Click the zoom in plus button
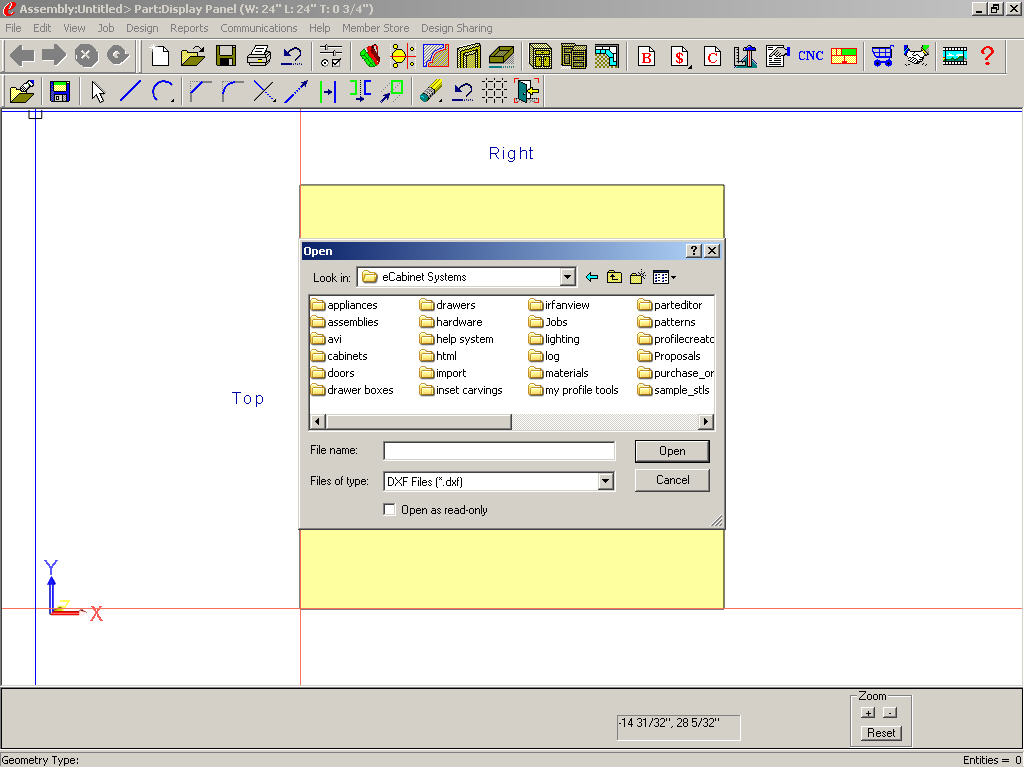 pyautogui.click(x=868, y=712)
